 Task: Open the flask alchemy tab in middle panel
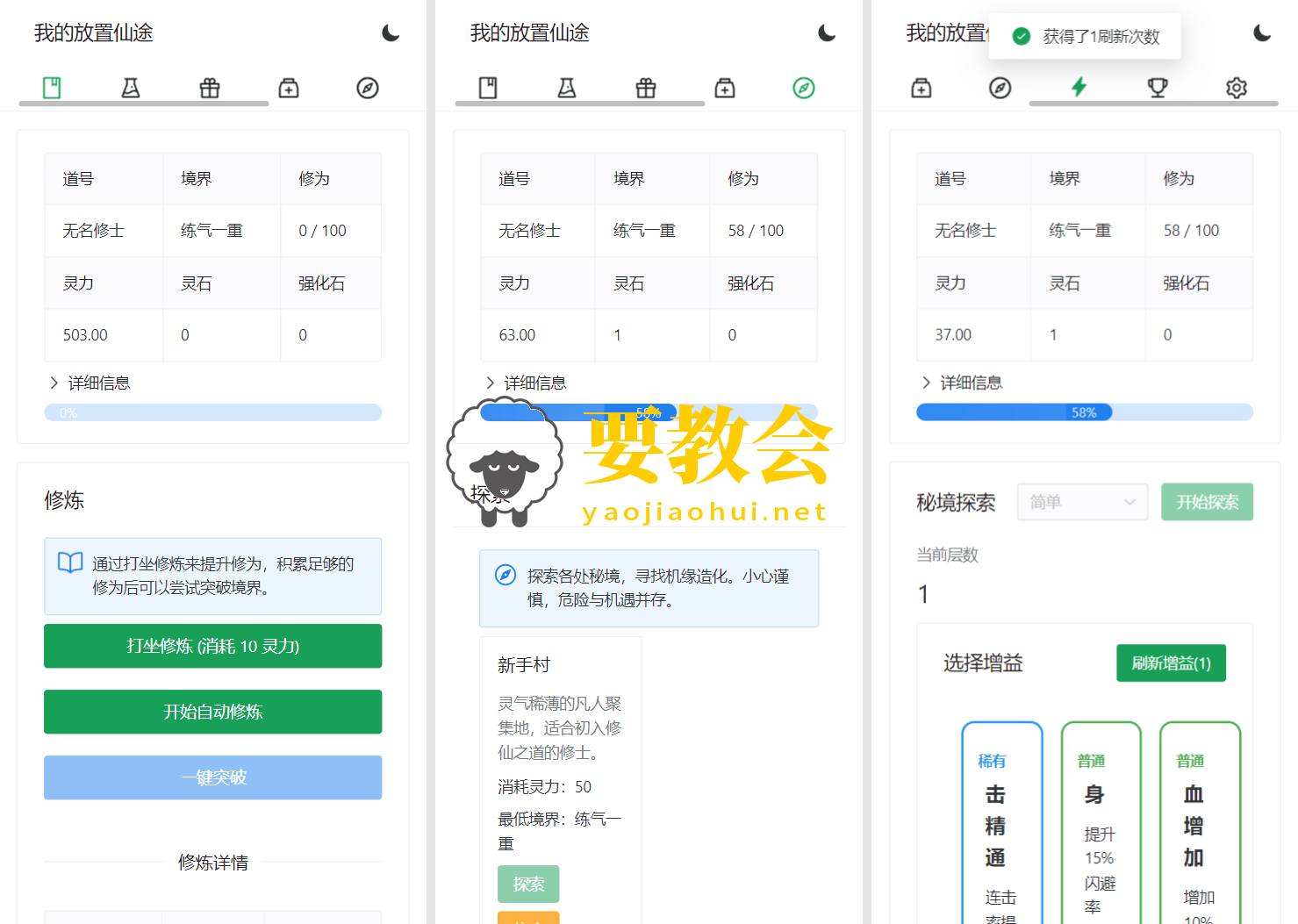pos(567,88)
